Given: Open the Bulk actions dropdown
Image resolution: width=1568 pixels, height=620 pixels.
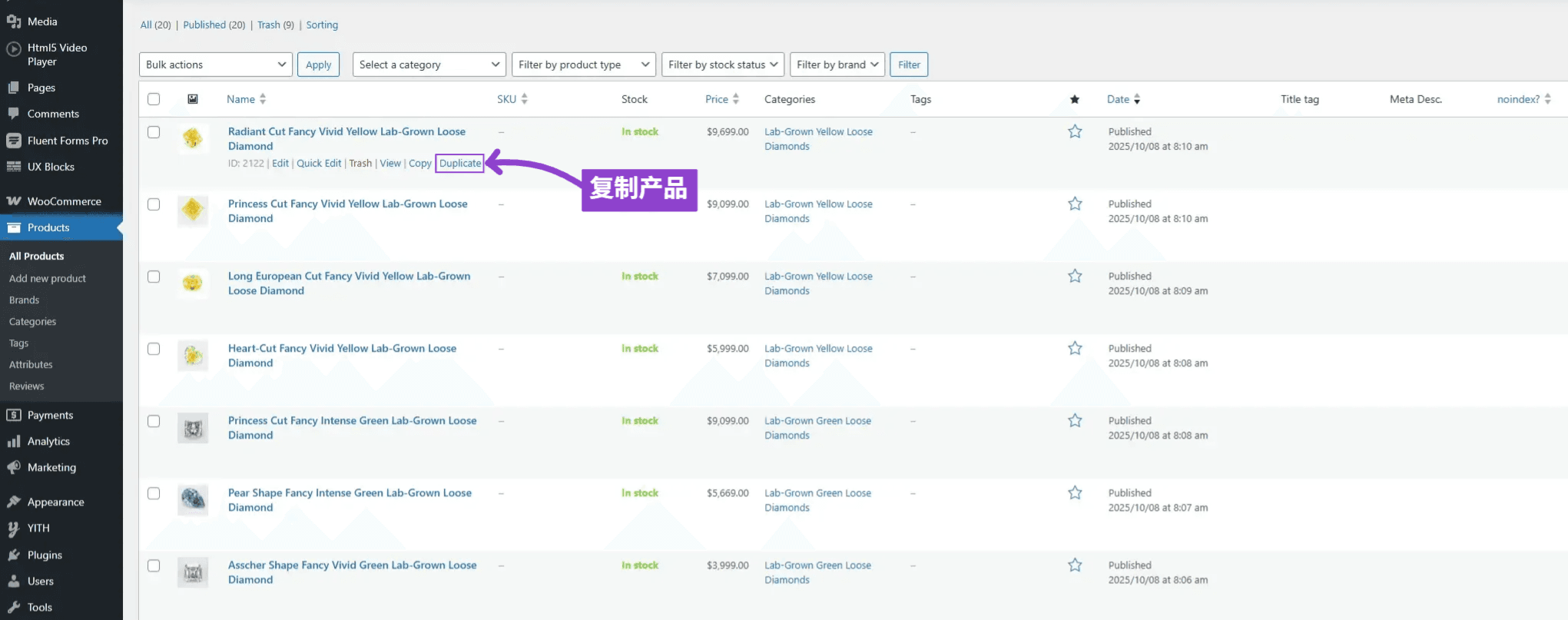Looking at the screenshot, I should pos(216,65).
